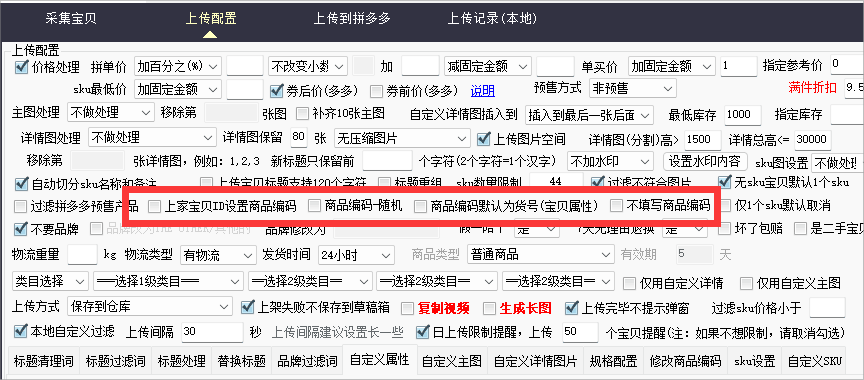Open 主图处理 dropdown 不做处理
The width and height of the screenshot is (864, 380).
[110, 113]
